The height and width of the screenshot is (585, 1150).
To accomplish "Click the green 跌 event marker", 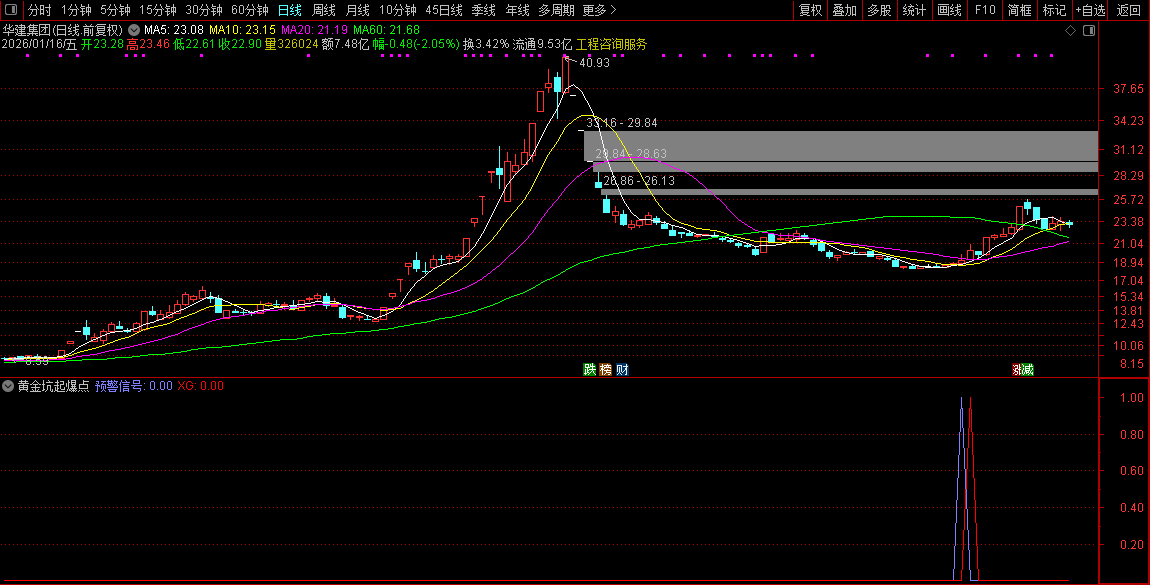I will 590,370.
